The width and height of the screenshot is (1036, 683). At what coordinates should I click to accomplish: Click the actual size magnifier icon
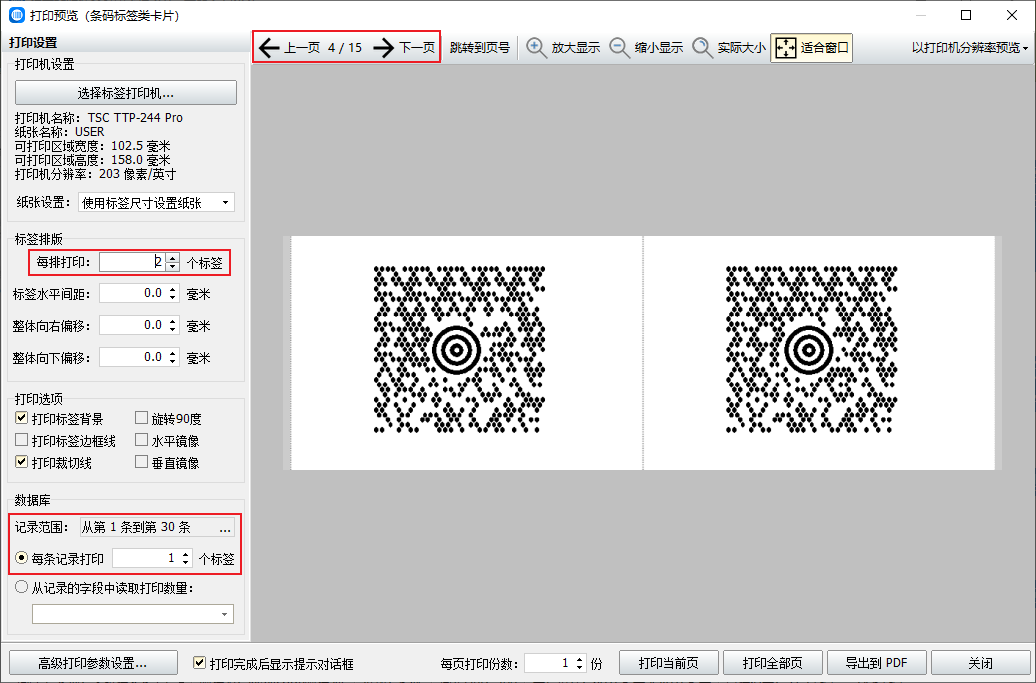702,48
